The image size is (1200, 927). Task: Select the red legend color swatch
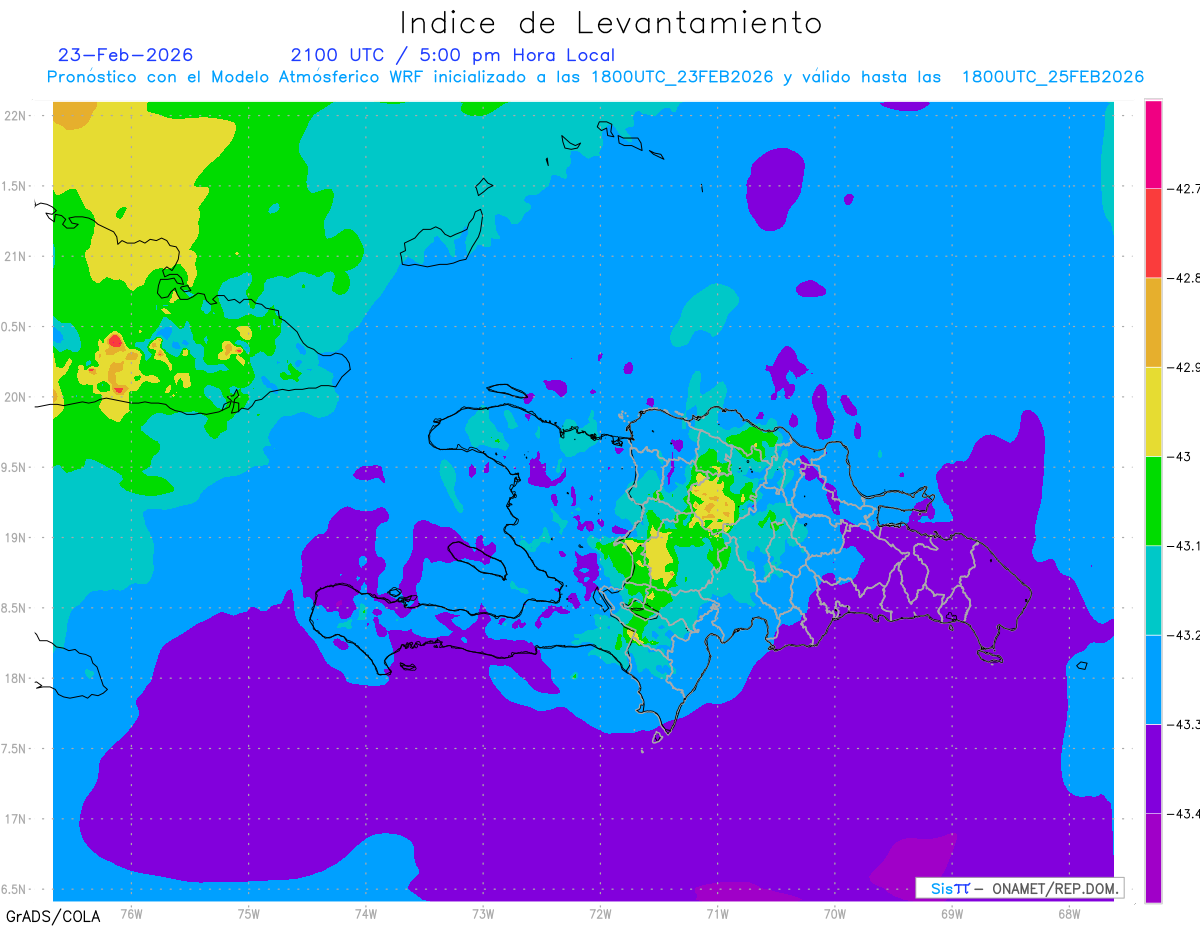(x=1153, y=233)
